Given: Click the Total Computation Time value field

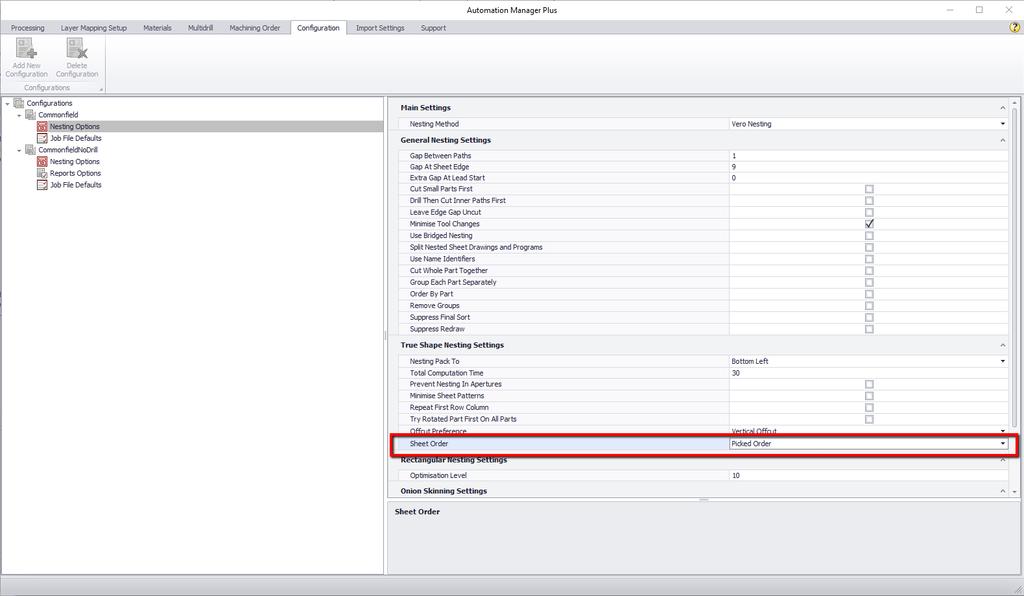Looking at the screenshot, I should tap(868, 373).
